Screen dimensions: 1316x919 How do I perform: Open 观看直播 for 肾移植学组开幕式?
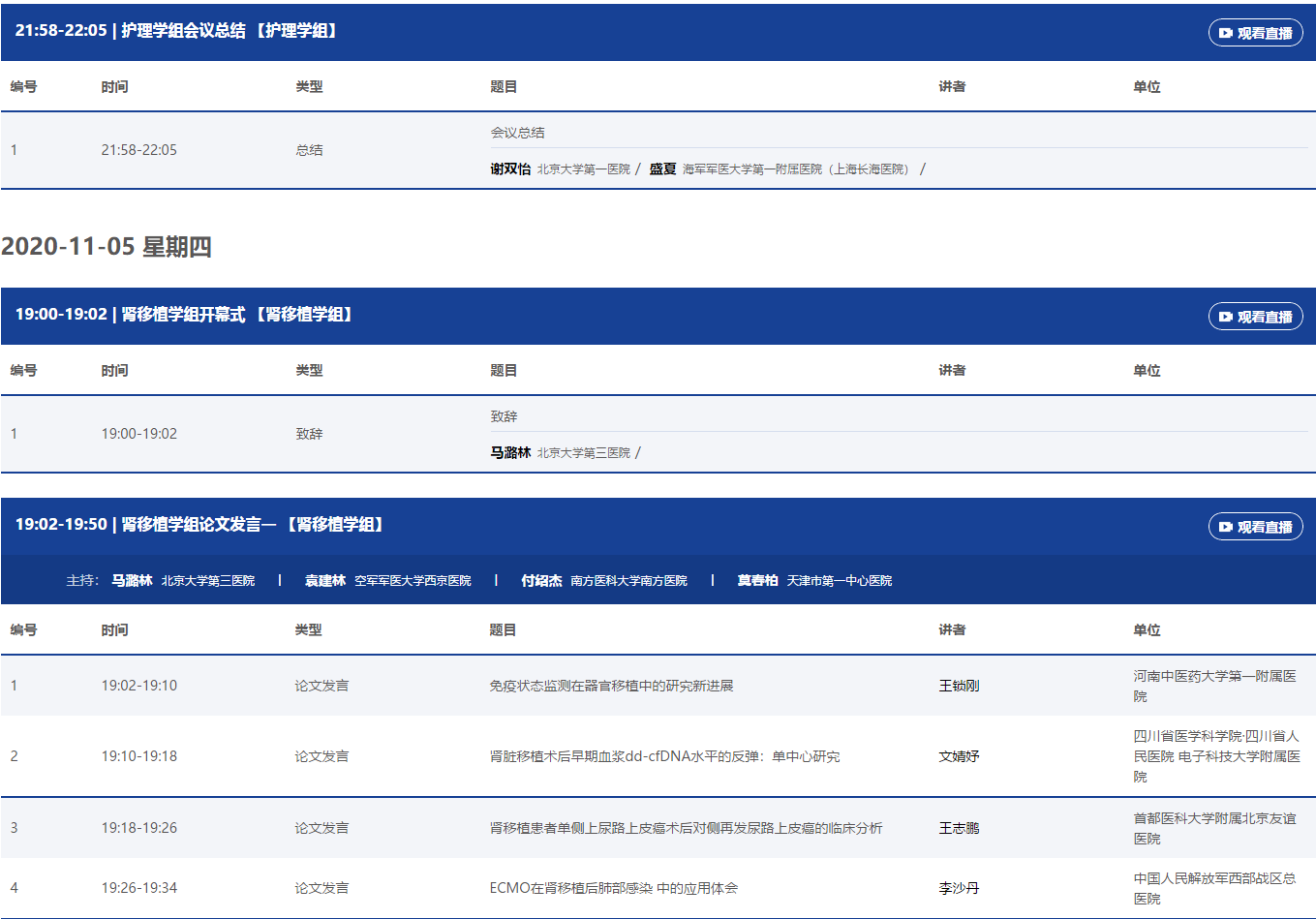[x=1255, y=317]
